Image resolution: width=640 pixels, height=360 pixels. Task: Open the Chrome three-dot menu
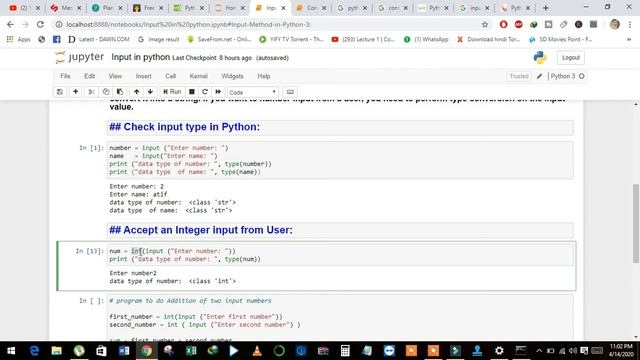click(x=630, y=24)
